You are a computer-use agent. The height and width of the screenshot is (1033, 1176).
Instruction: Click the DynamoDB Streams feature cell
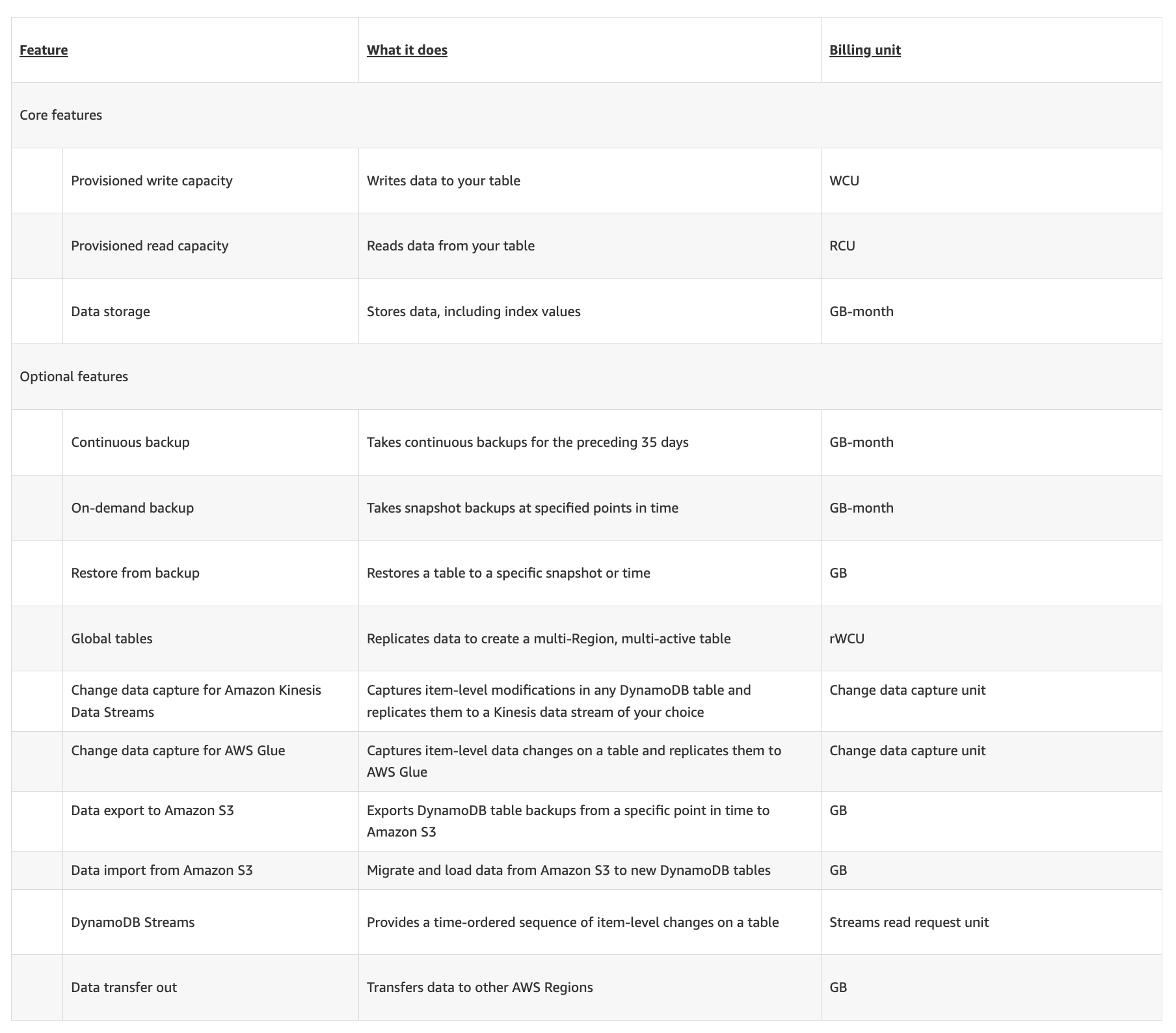133,922
